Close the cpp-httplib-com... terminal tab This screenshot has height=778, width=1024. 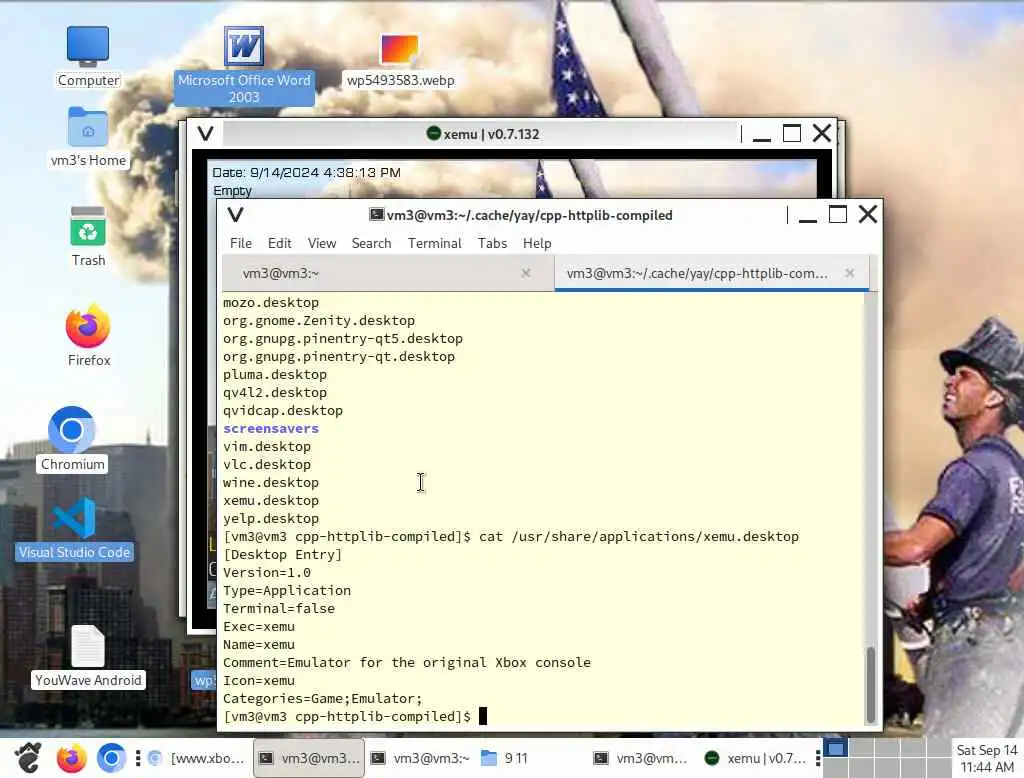[x=850, y=273]
